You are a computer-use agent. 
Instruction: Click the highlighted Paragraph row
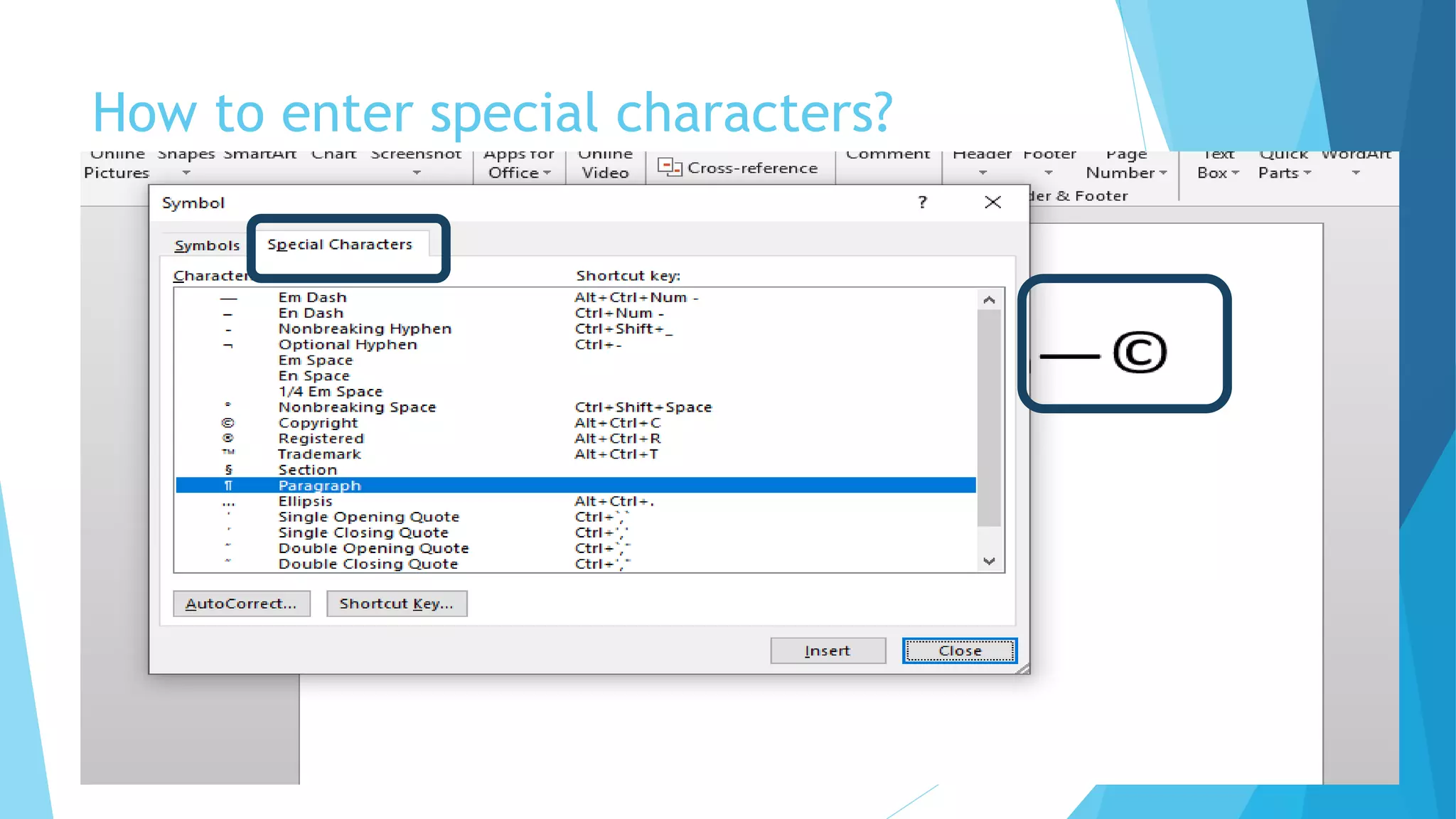(x=576, y=485)
